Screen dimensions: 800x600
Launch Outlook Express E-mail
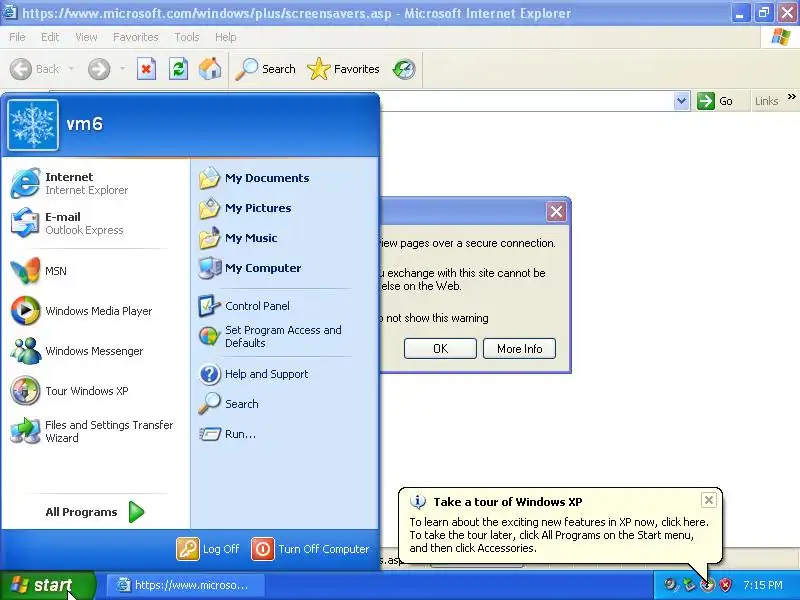(x=95, y=223)
